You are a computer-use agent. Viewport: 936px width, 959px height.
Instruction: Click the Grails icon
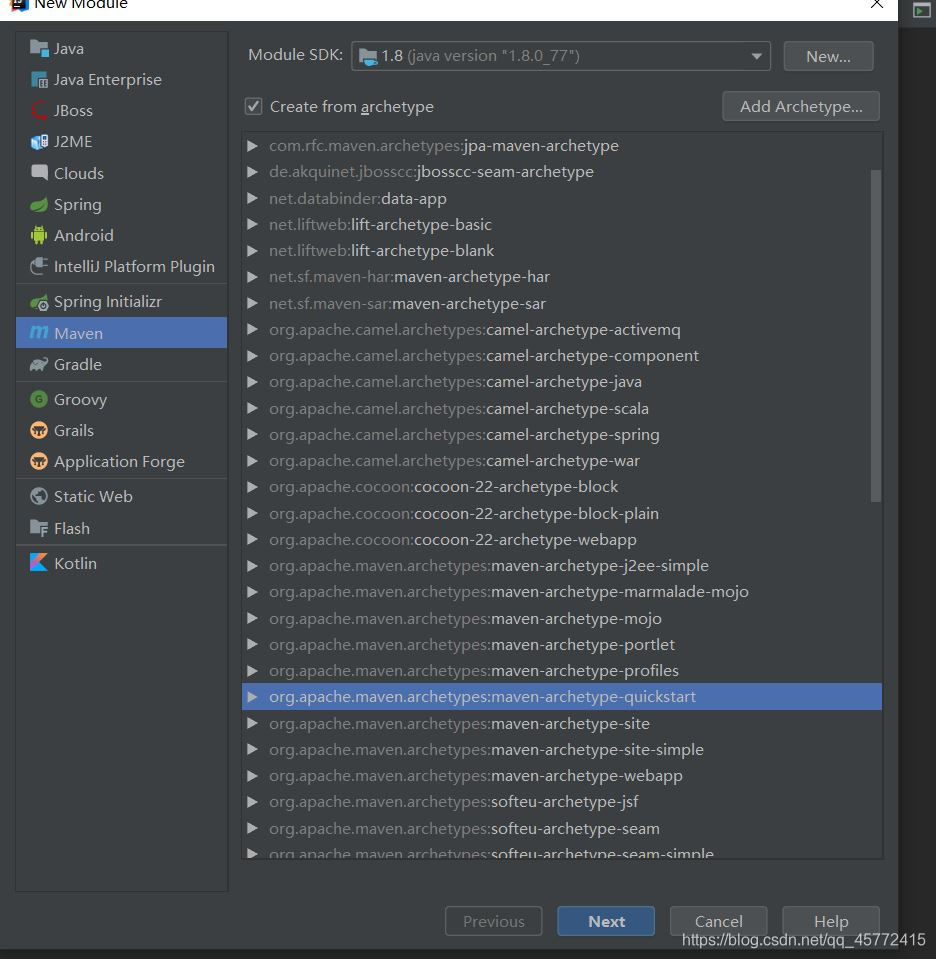point(39,431)
